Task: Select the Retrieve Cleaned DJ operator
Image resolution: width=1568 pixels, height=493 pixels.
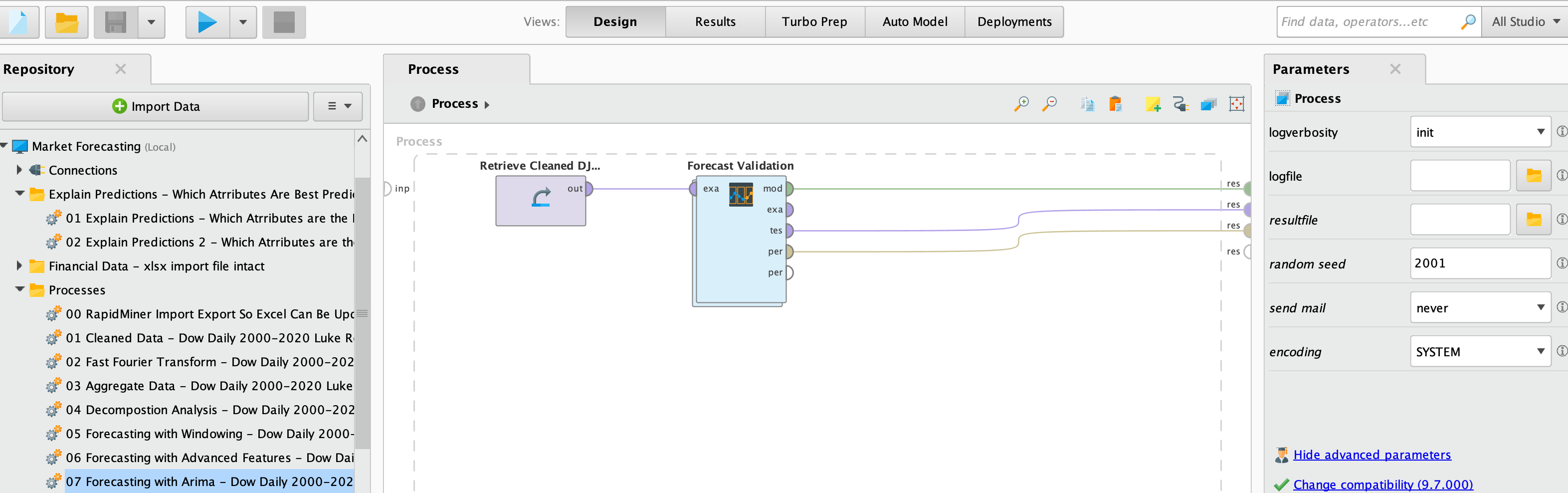Action: [541, 201]
